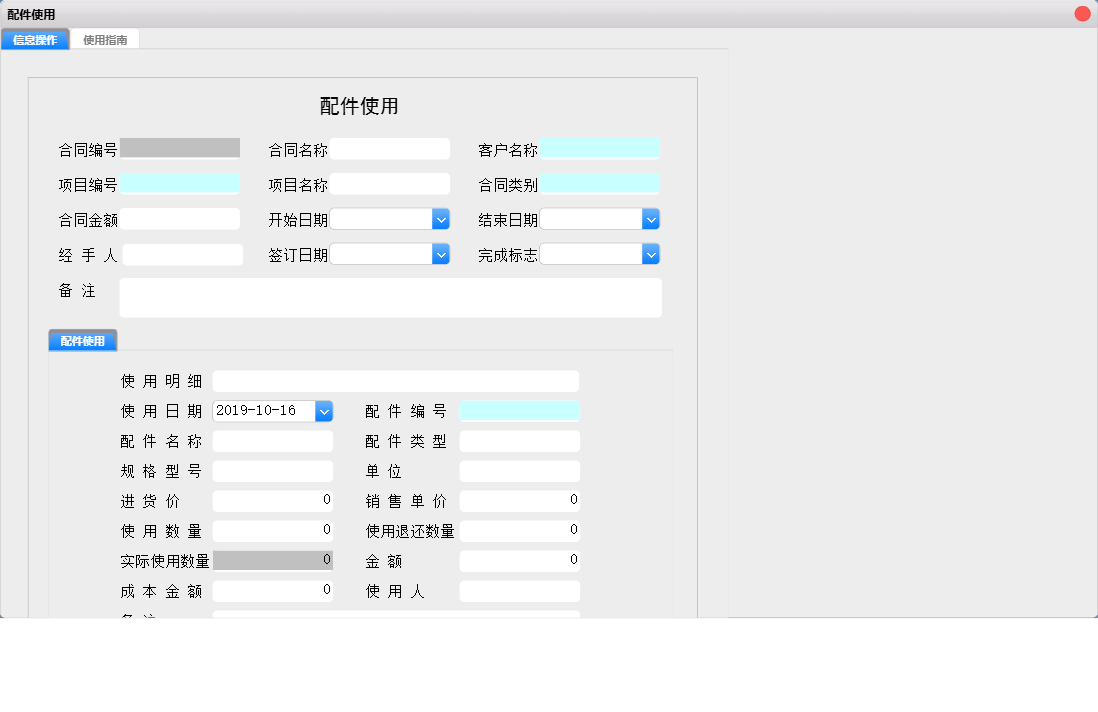1098x712 pixels.
Task: Click the 使用人 user input field
Action: 519,590
